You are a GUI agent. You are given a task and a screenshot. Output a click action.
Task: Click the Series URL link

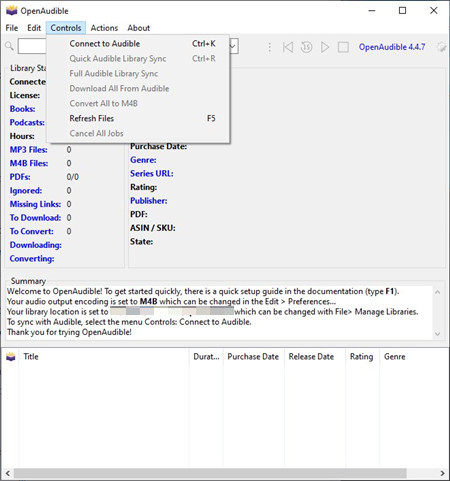coord(152,174)
